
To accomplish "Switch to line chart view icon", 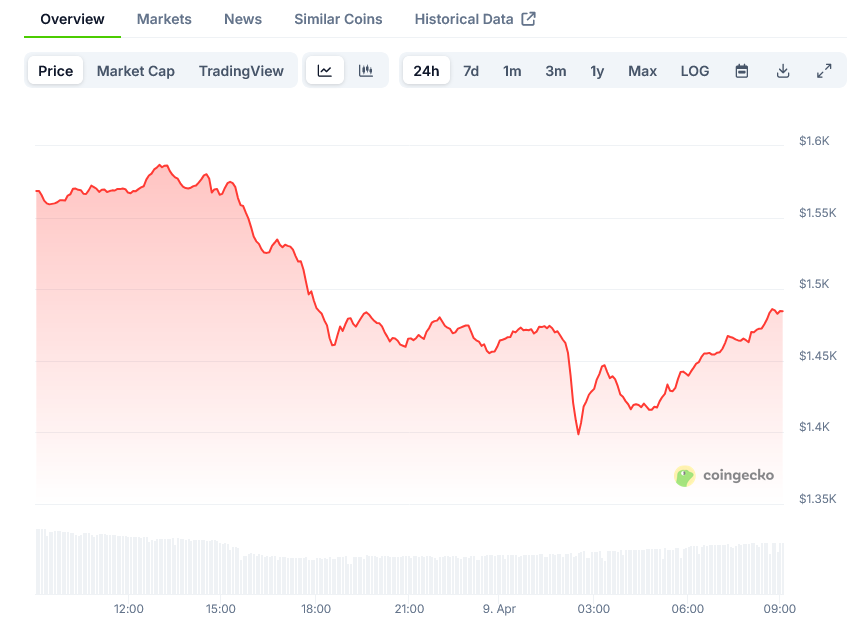I will click(x=325, y=71).
